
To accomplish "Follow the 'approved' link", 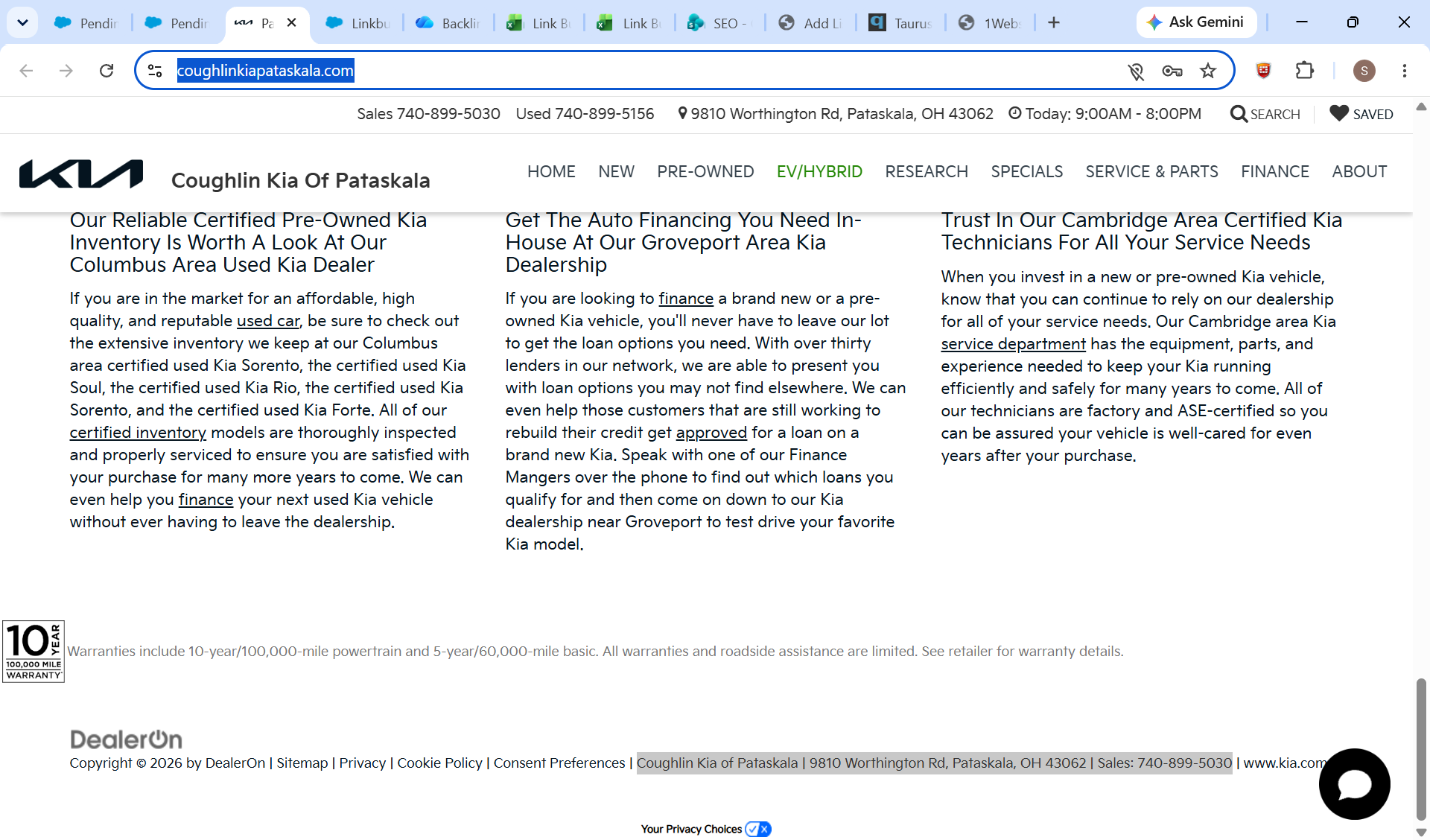I will (x=711, y=433).
